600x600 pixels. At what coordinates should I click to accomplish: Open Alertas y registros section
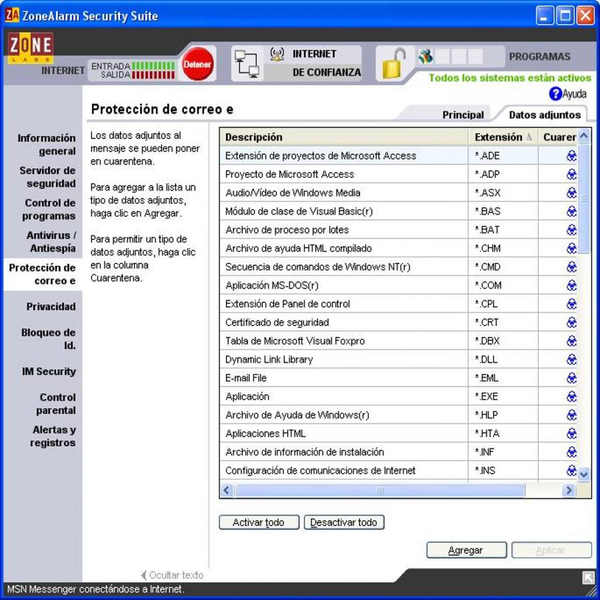pos(53,436)
